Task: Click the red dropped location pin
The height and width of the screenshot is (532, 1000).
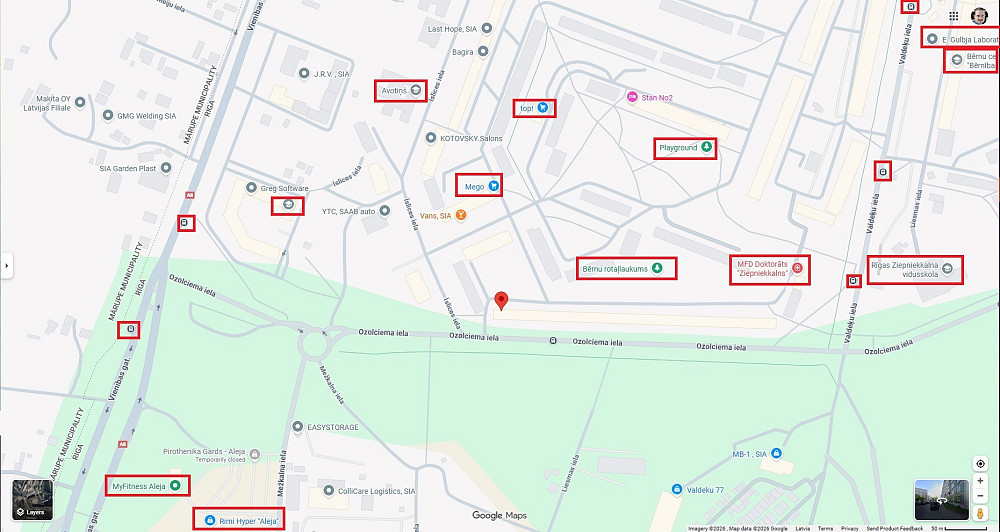Action: coord(502,301)
